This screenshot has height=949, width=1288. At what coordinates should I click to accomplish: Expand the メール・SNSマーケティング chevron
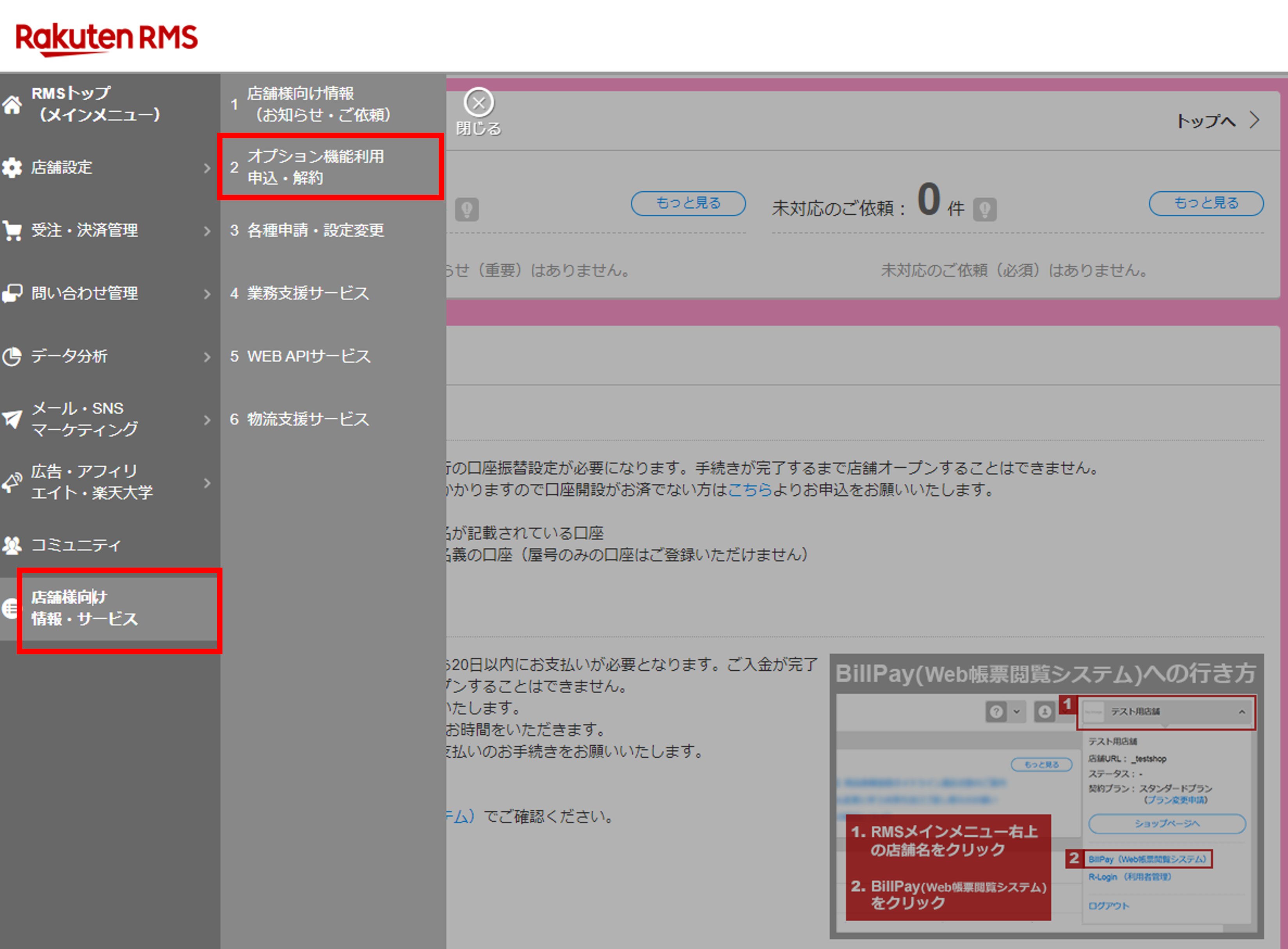click(x=207, y=420)
